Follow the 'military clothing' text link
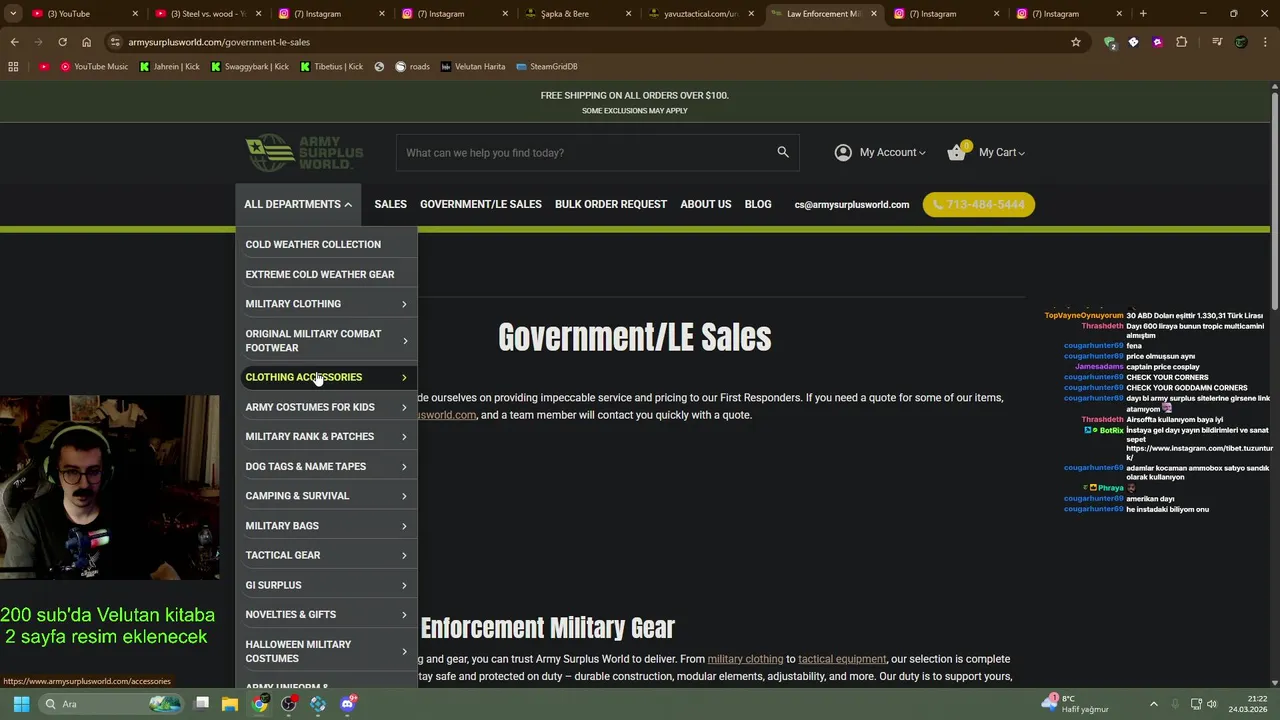Image resolution: width=1280 pixels, height=720 pixels. tap(745, 659)
